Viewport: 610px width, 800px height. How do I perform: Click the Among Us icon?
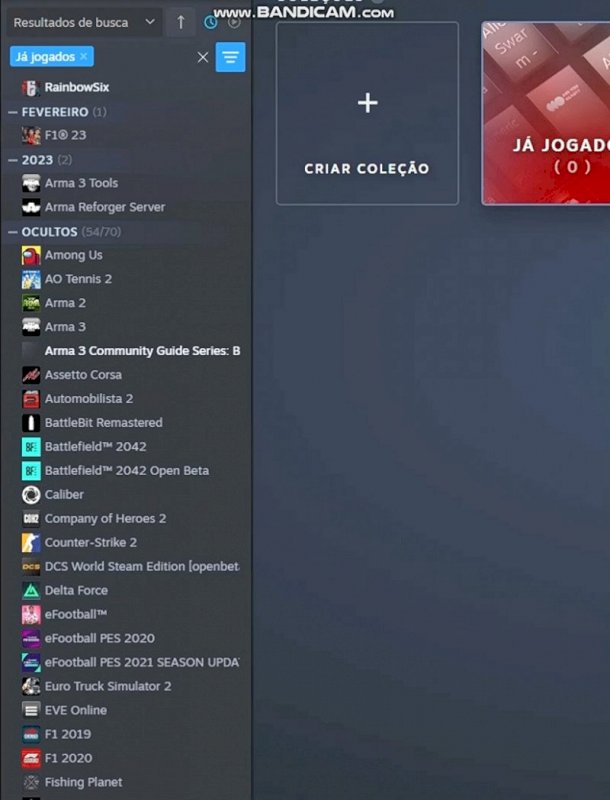pyautogui.click(x=31, y=255)
